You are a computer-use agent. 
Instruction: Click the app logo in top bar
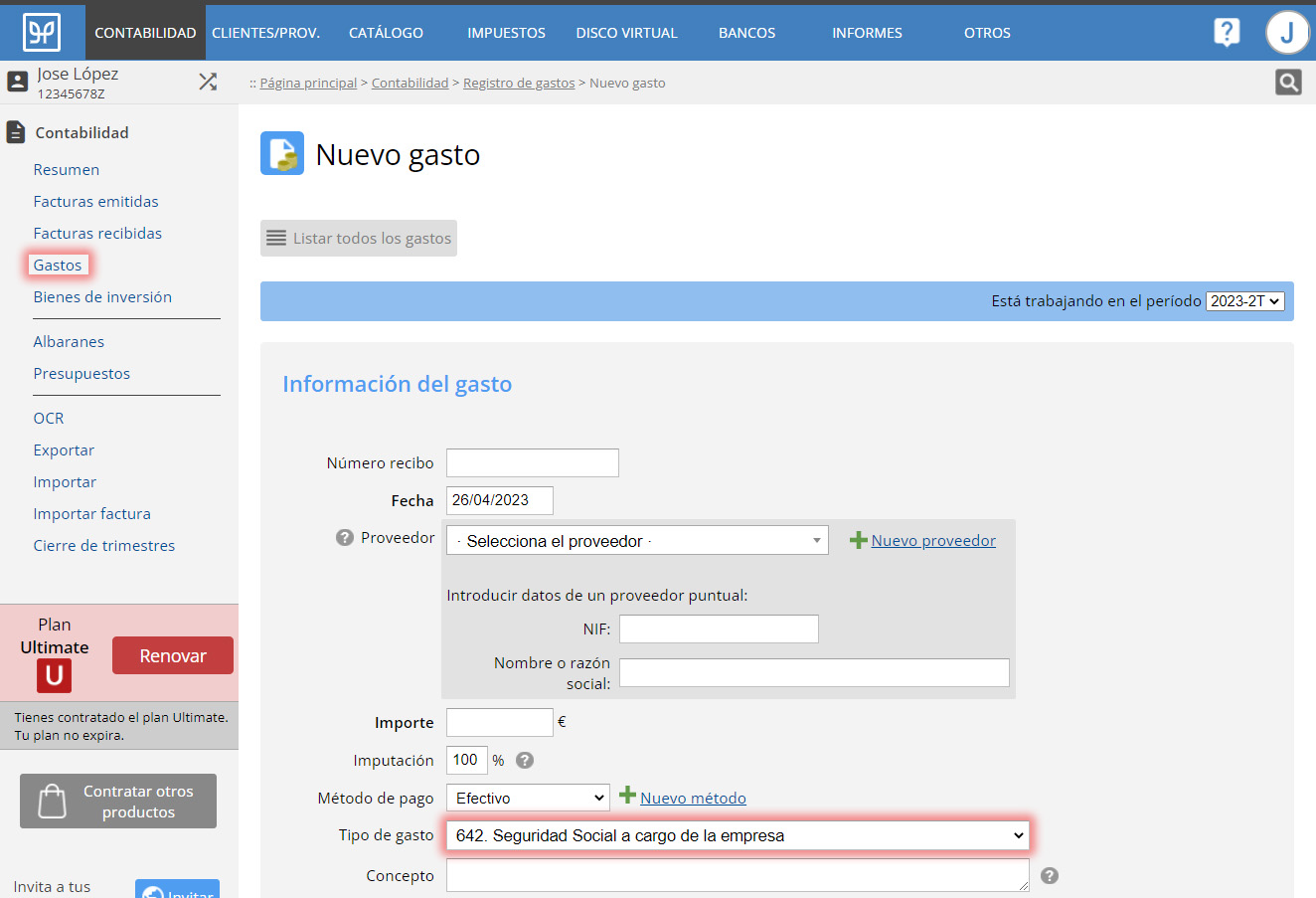tap(42, 32)
